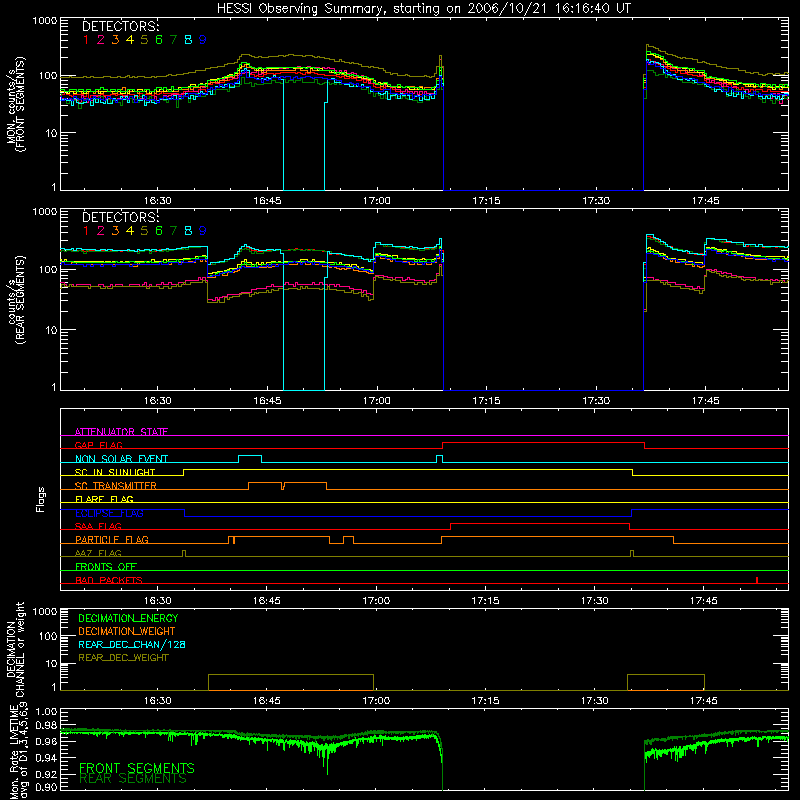This screenshot has height=800, width=800.
Task: Click the REAR SEGMENTS livetime legend label
Action: point(133,779)
